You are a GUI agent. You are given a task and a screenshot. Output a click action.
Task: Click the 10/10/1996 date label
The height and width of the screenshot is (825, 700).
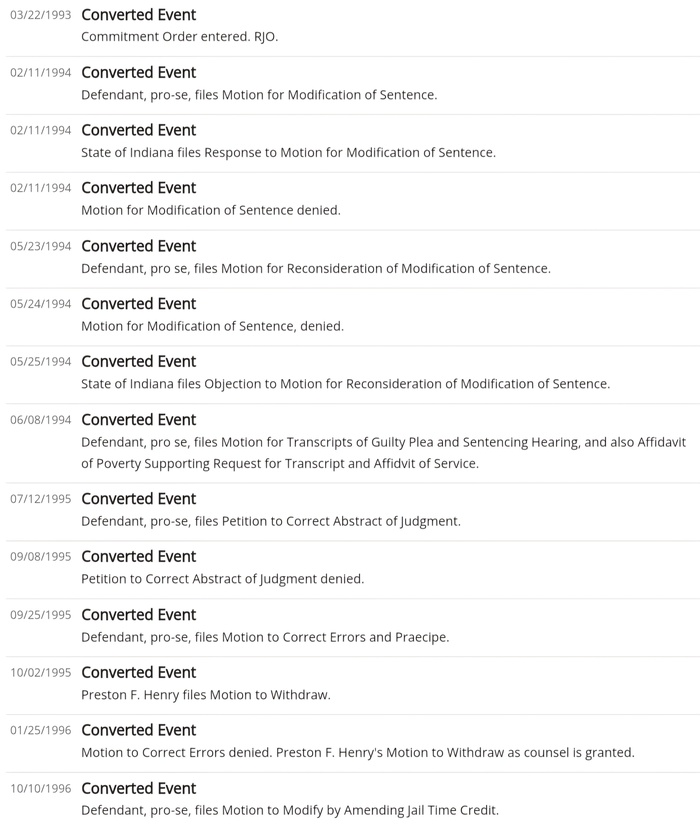tap(40, 789)
